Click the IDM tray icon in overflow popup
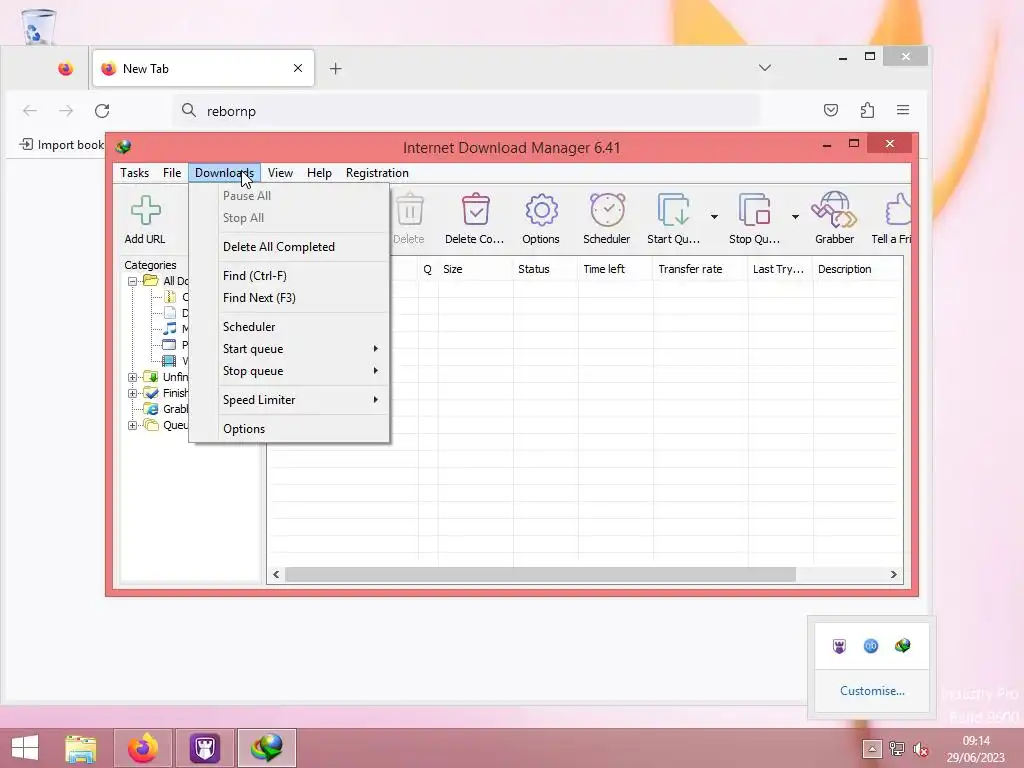This screenshot has height=768, width=1024. [x=903, y=646]
